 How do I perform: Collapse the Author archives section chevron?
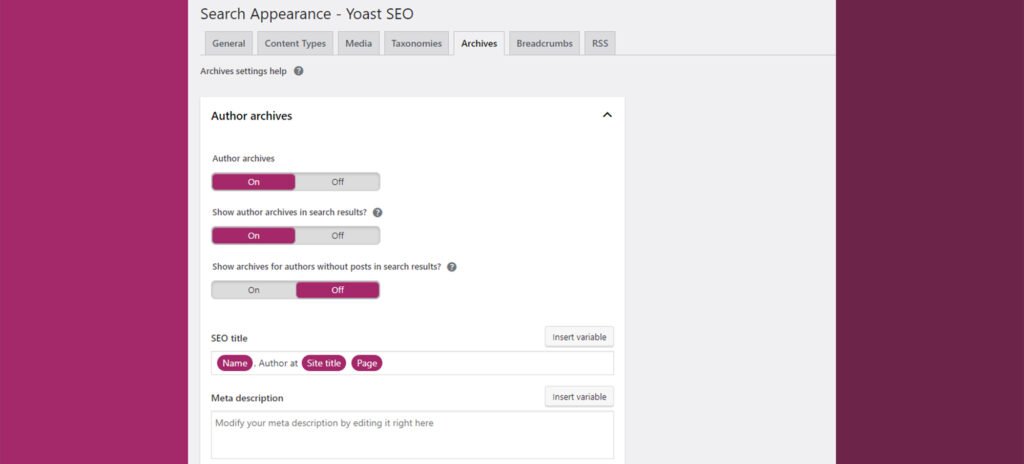click(x=607, y=115)
